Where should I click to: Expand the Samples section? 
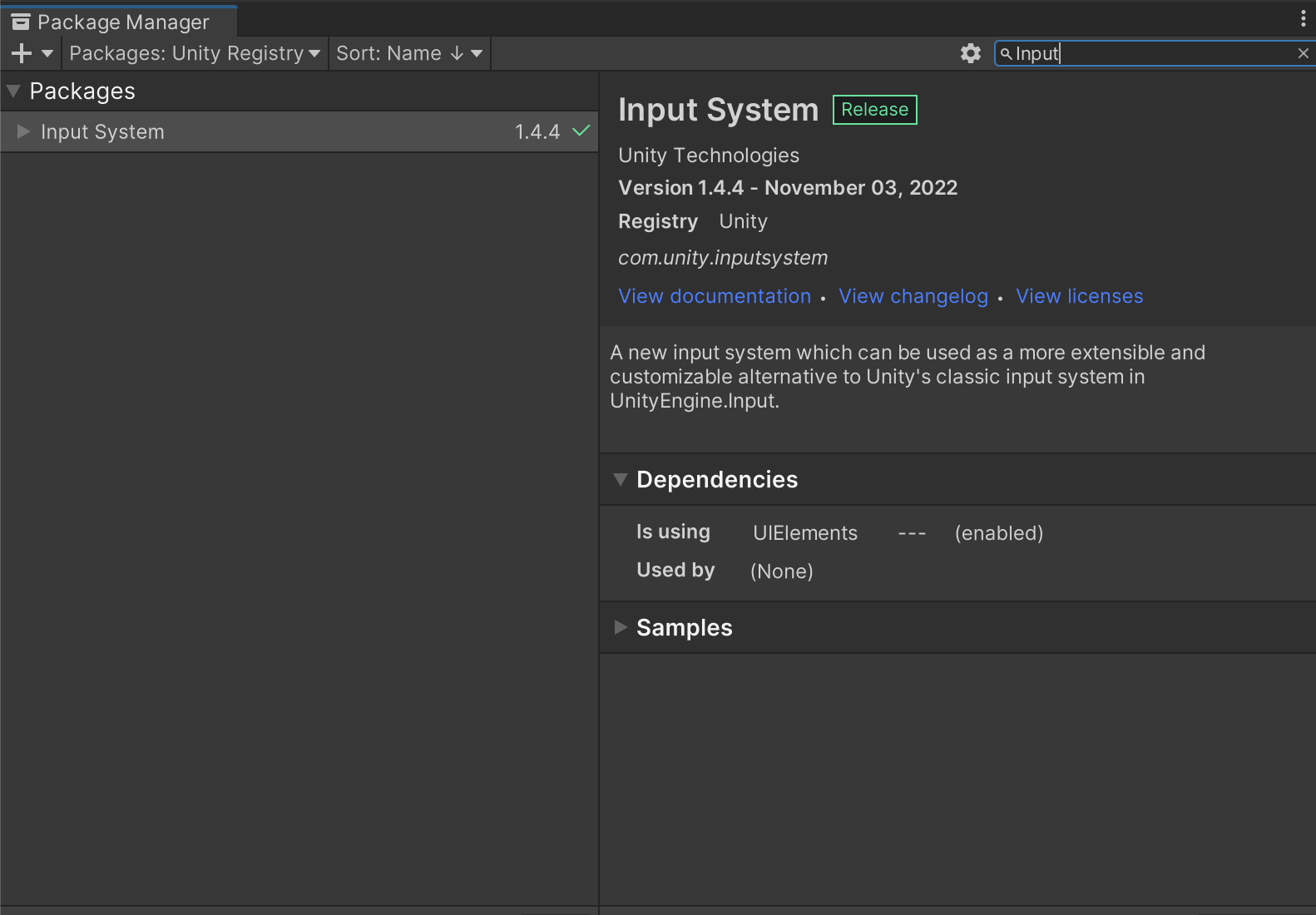(x=620, y=627)
